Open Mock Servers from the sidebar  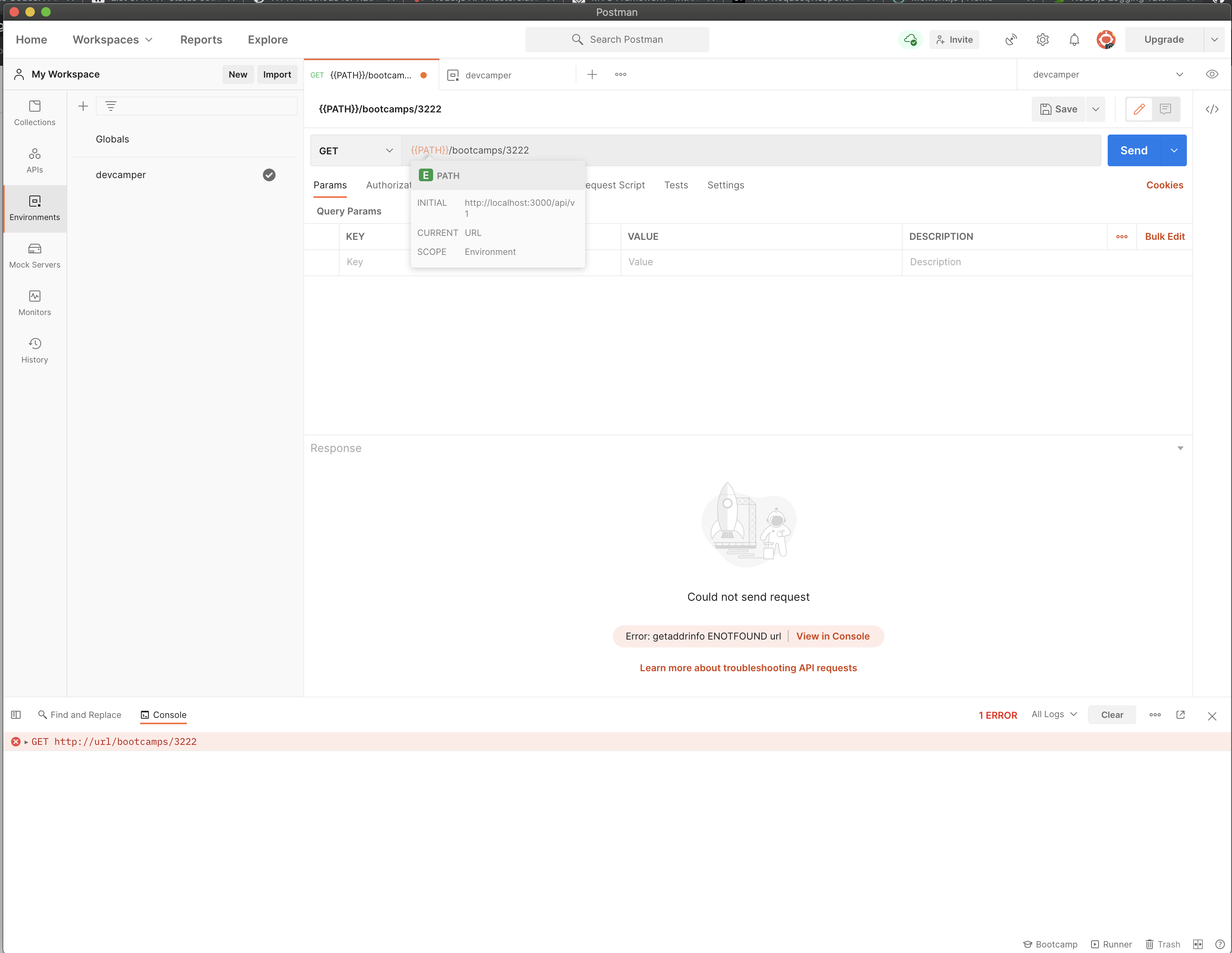pos(34,255)
